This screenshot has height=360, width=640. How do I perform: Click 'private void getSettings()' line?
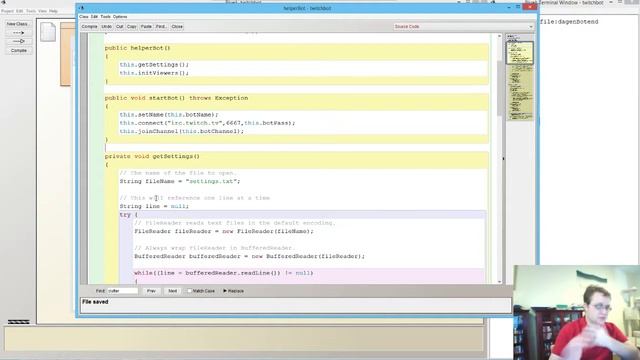(x=152, y=156)
